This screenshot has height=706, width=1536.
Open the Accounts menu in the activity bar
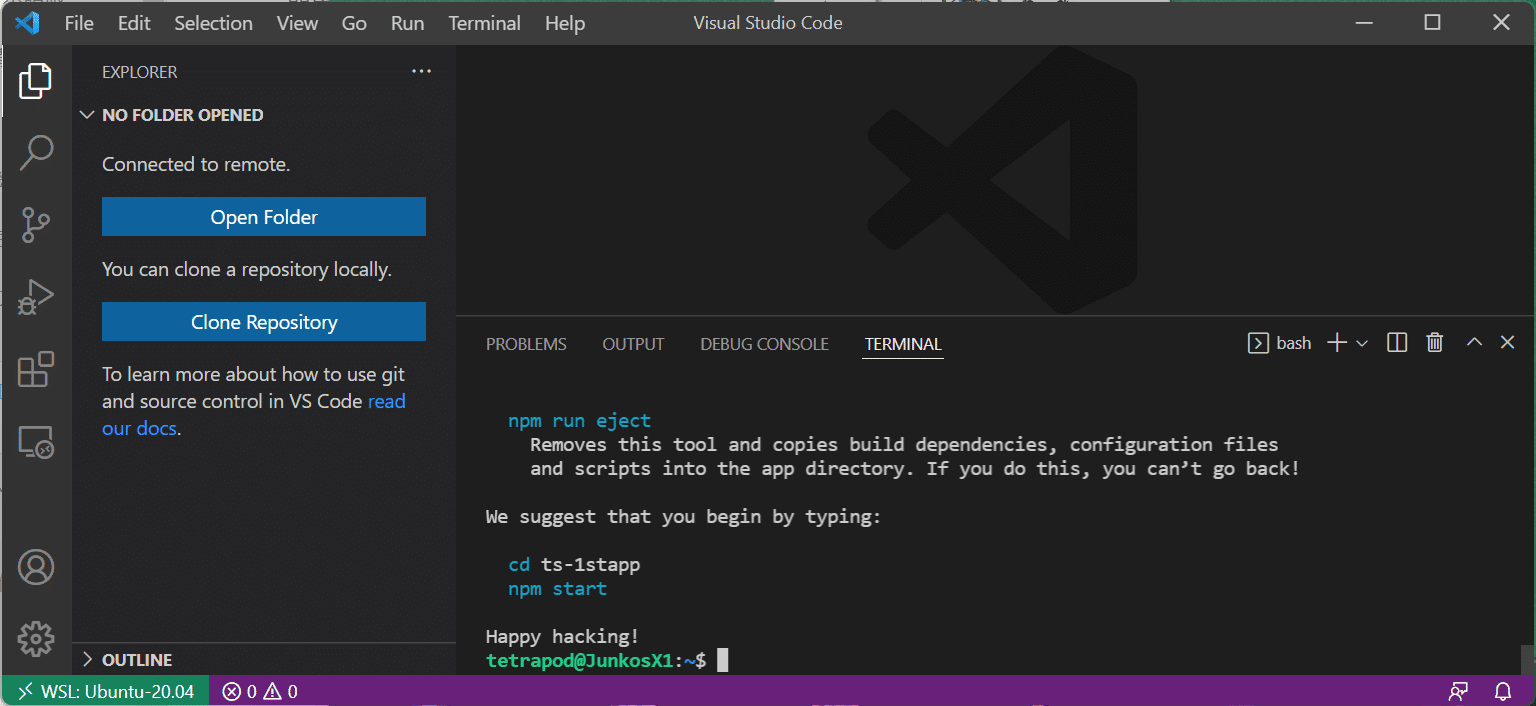pyautogui.click(x=37, y=566)
